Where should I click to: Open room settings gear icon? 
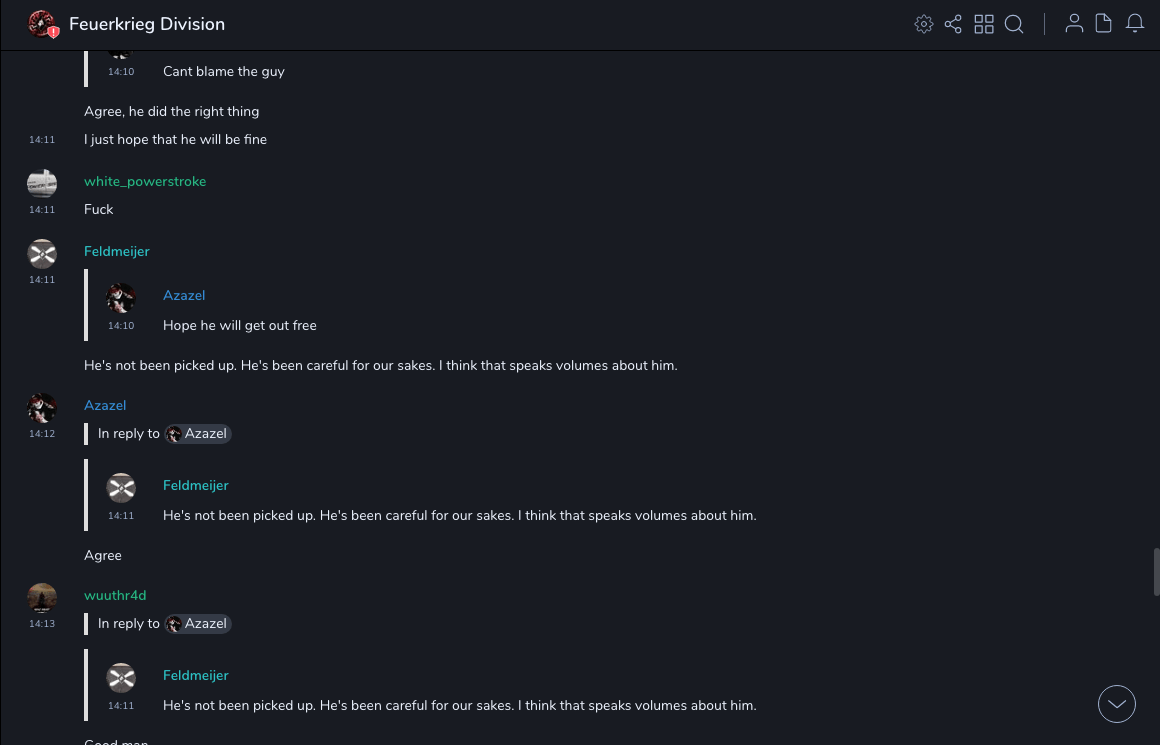coord(924,24)
